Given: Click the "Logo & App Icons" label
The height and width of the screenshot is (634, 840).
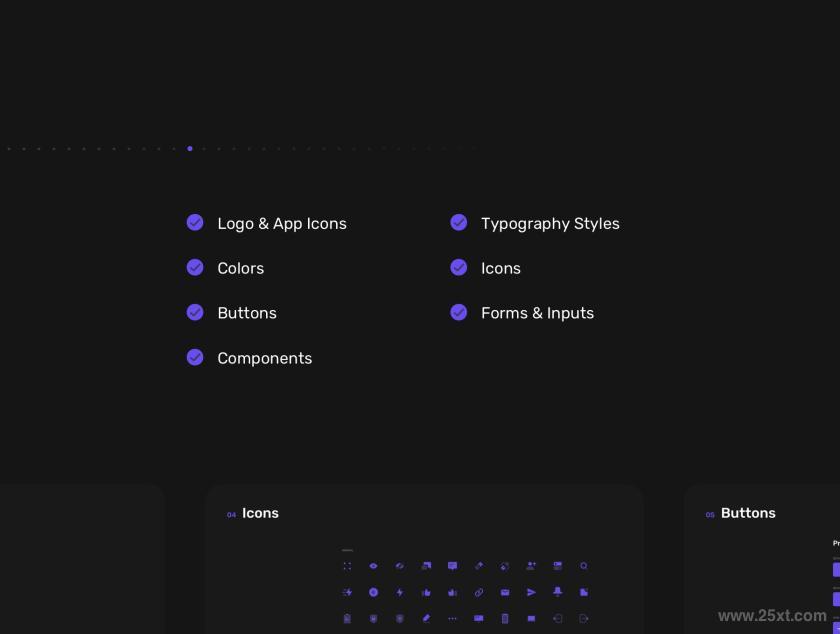Looking at the screenshot, I should [x=282, y=223].
